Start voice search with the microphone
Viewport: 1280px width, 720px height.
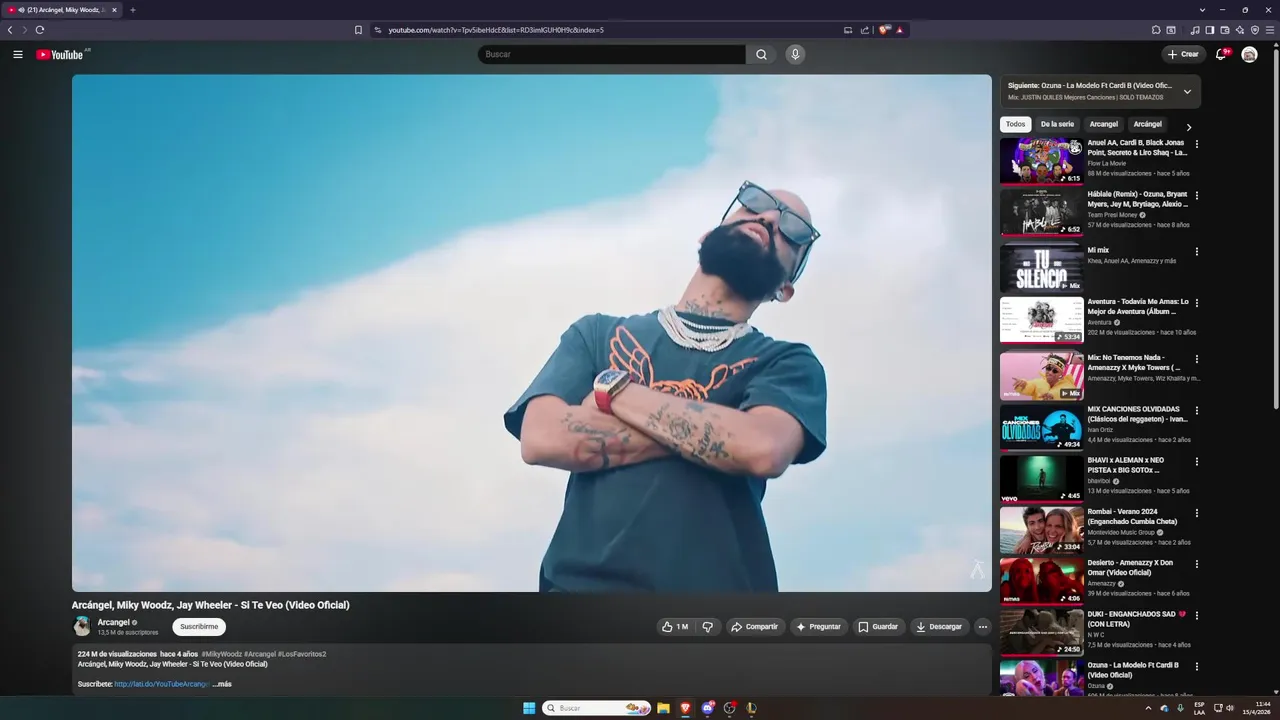tap(795, 54)
